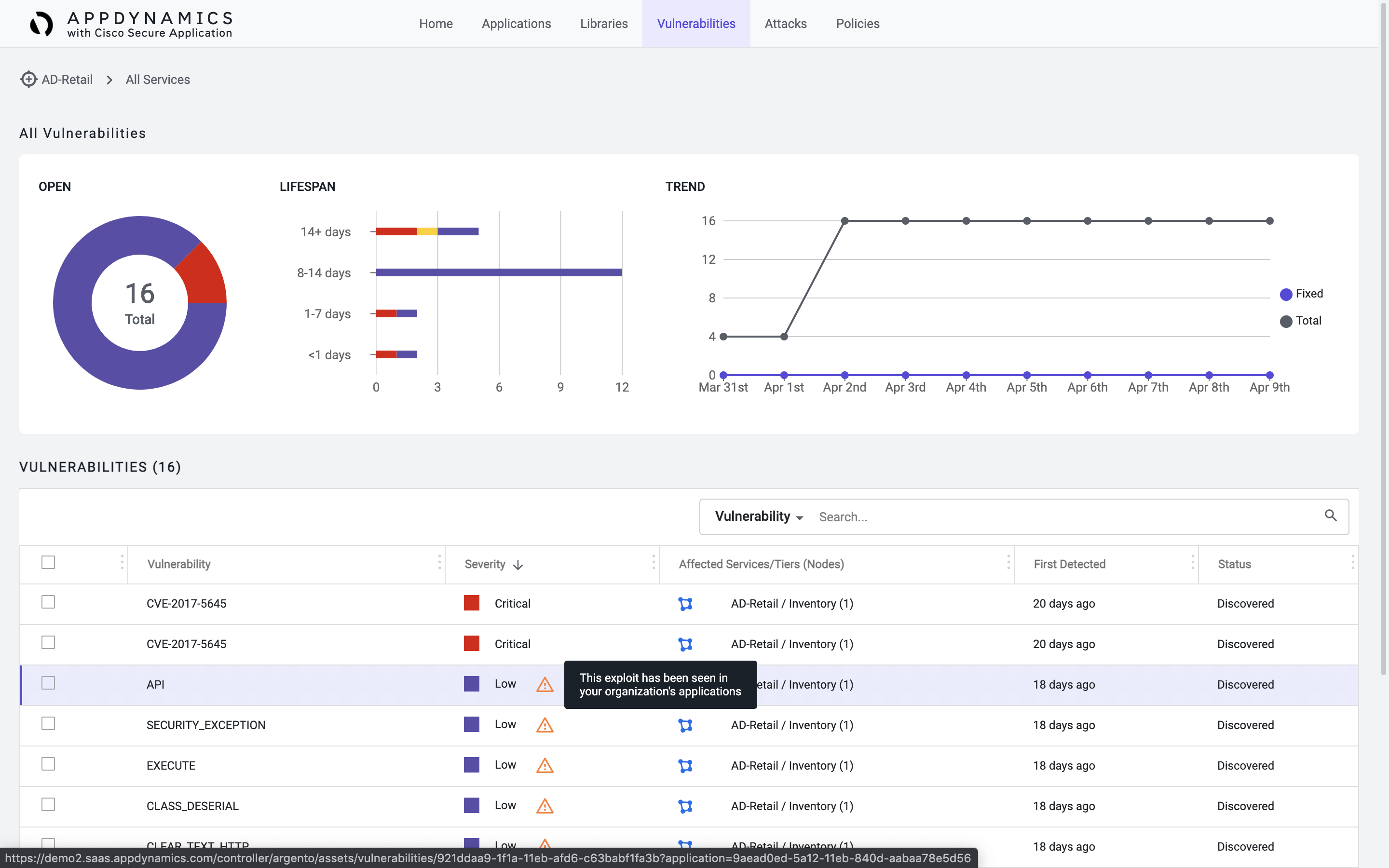Sort by First Detected column header
Screen dimensions: 1389x868
(x=1069, y=564)
